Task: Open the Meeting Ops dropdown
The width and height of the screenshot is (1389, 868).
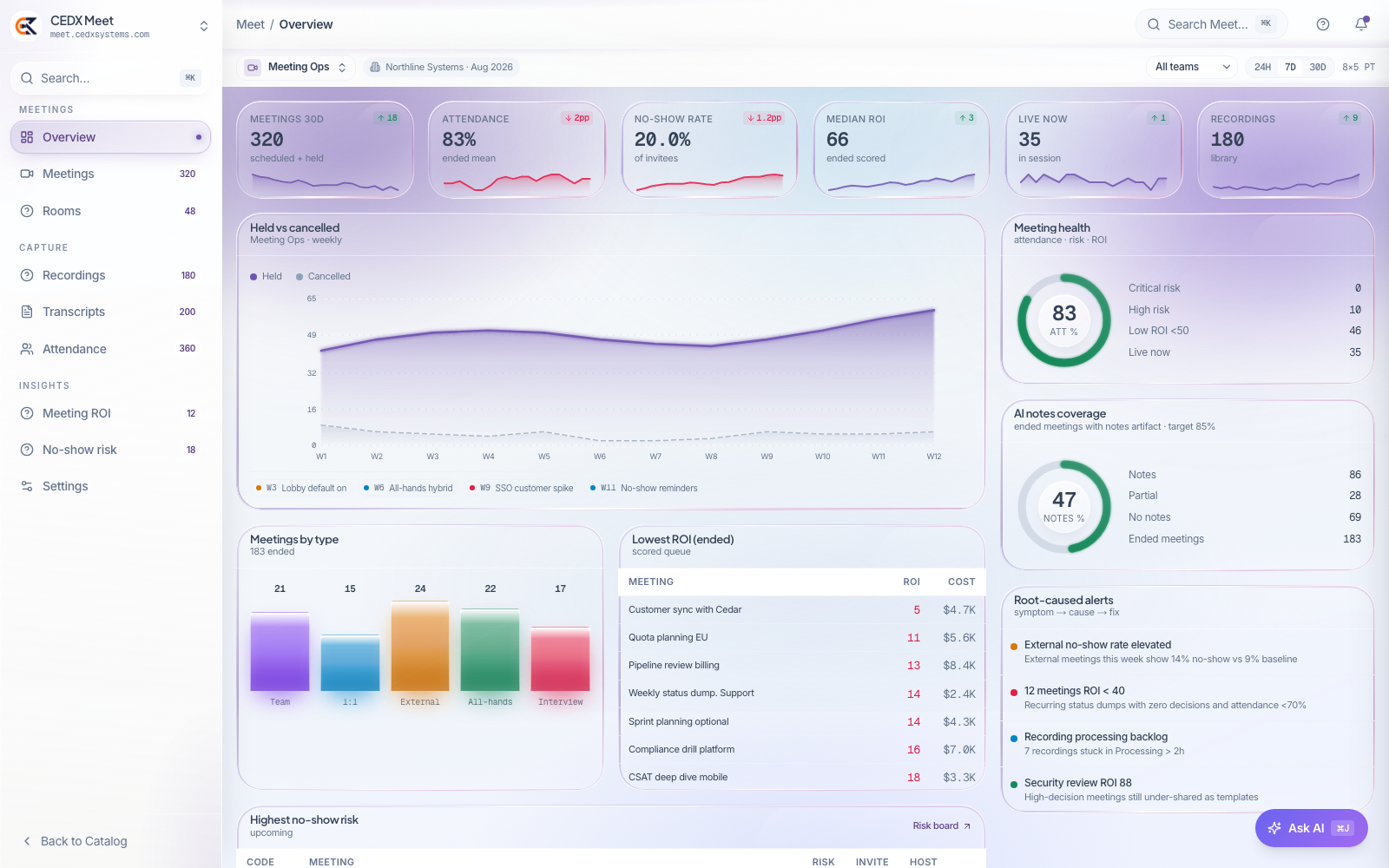Action: 296,67
